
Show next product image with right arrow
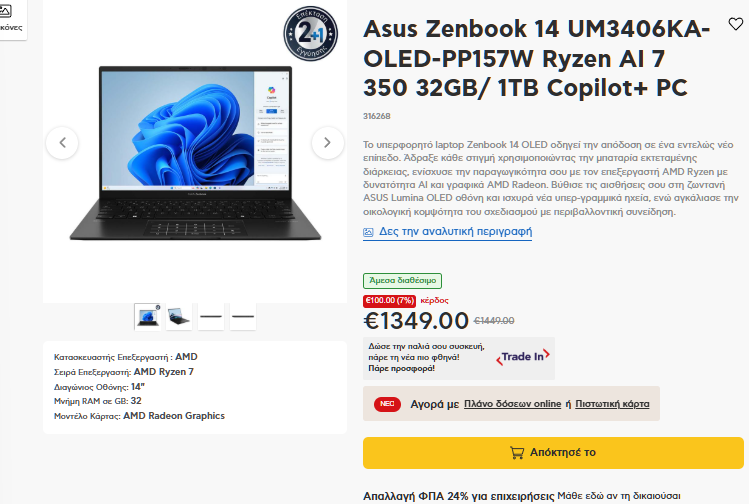[x=327, y=142]
